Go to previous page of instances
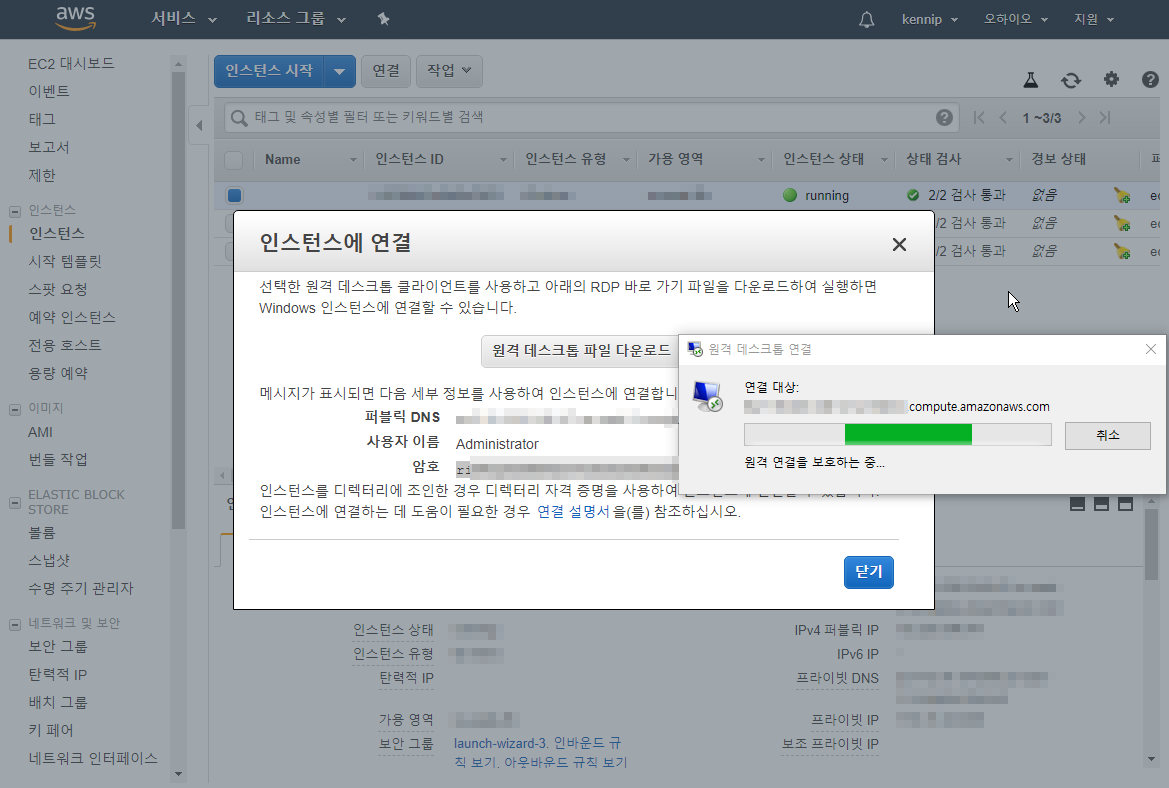 pyautogui.click(x=1003, y=118)
